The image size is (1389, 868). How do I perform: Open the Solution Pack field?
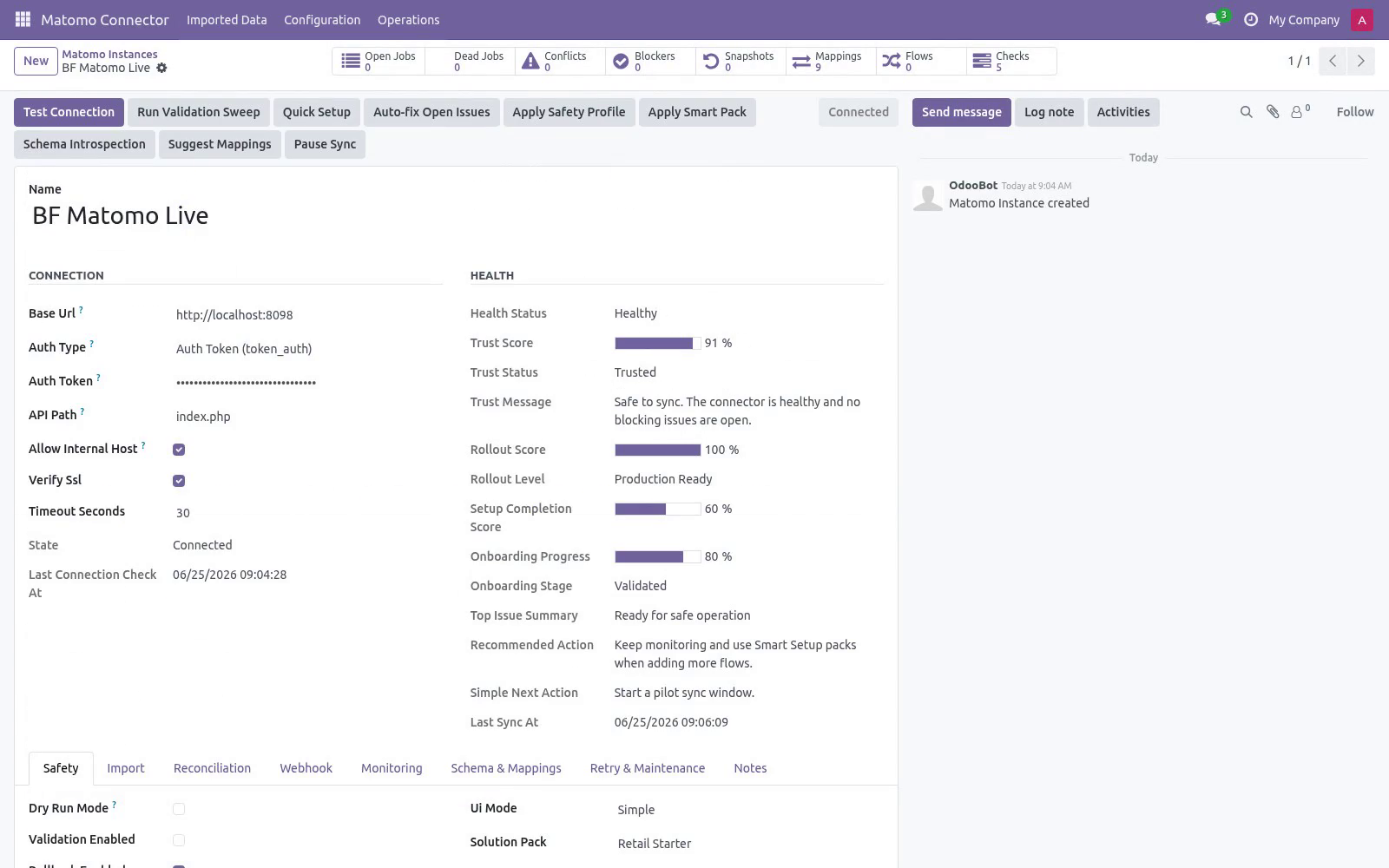(749, 844)
